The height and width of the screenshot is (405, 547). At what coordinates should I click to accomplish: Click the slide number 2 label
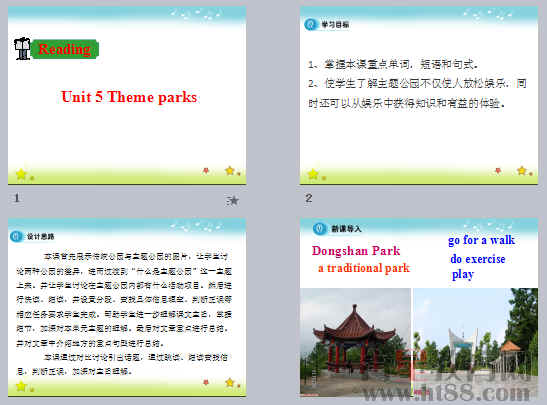(x=309, y=198)
